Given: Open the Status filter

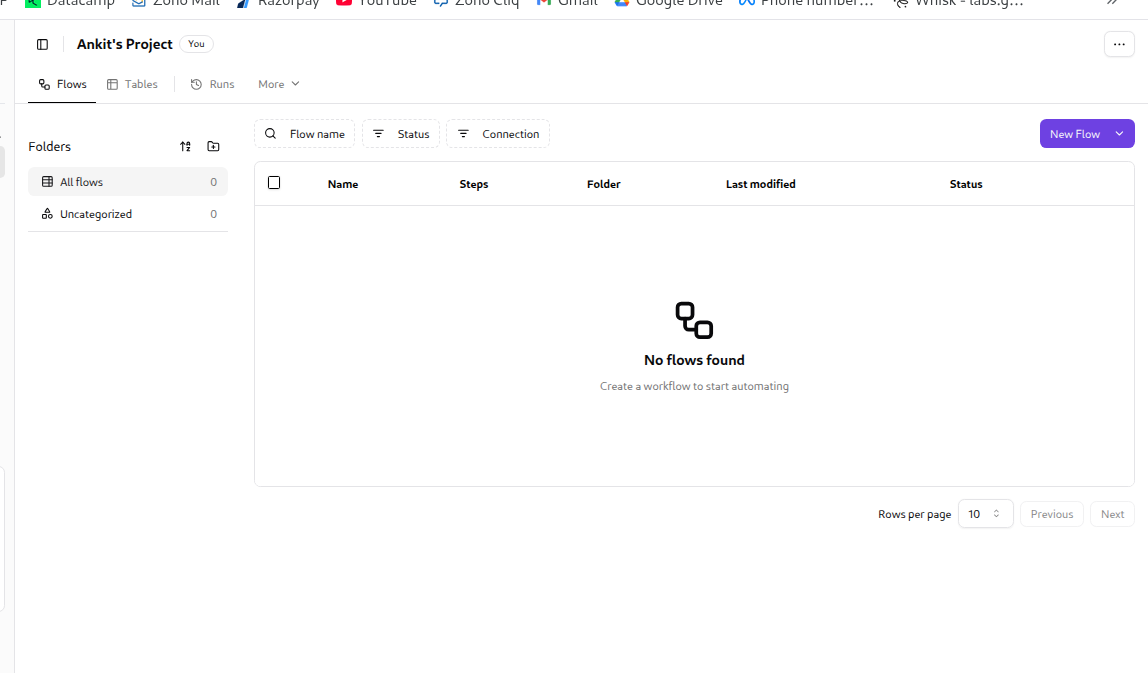Looking at the screenshot, I should click(x=401, y=134).
